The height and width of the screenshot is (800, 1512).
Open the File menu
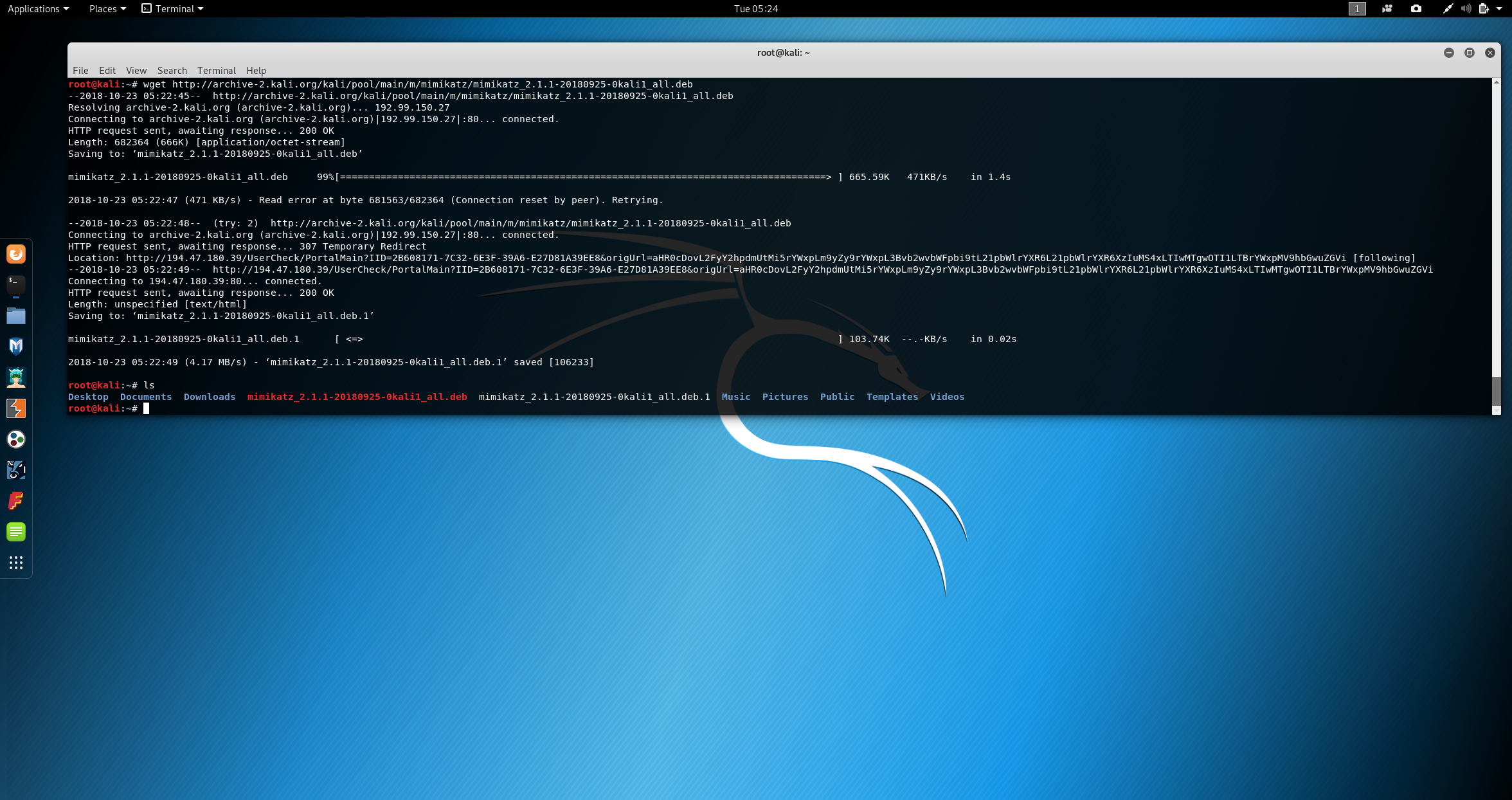click(80, 70)
